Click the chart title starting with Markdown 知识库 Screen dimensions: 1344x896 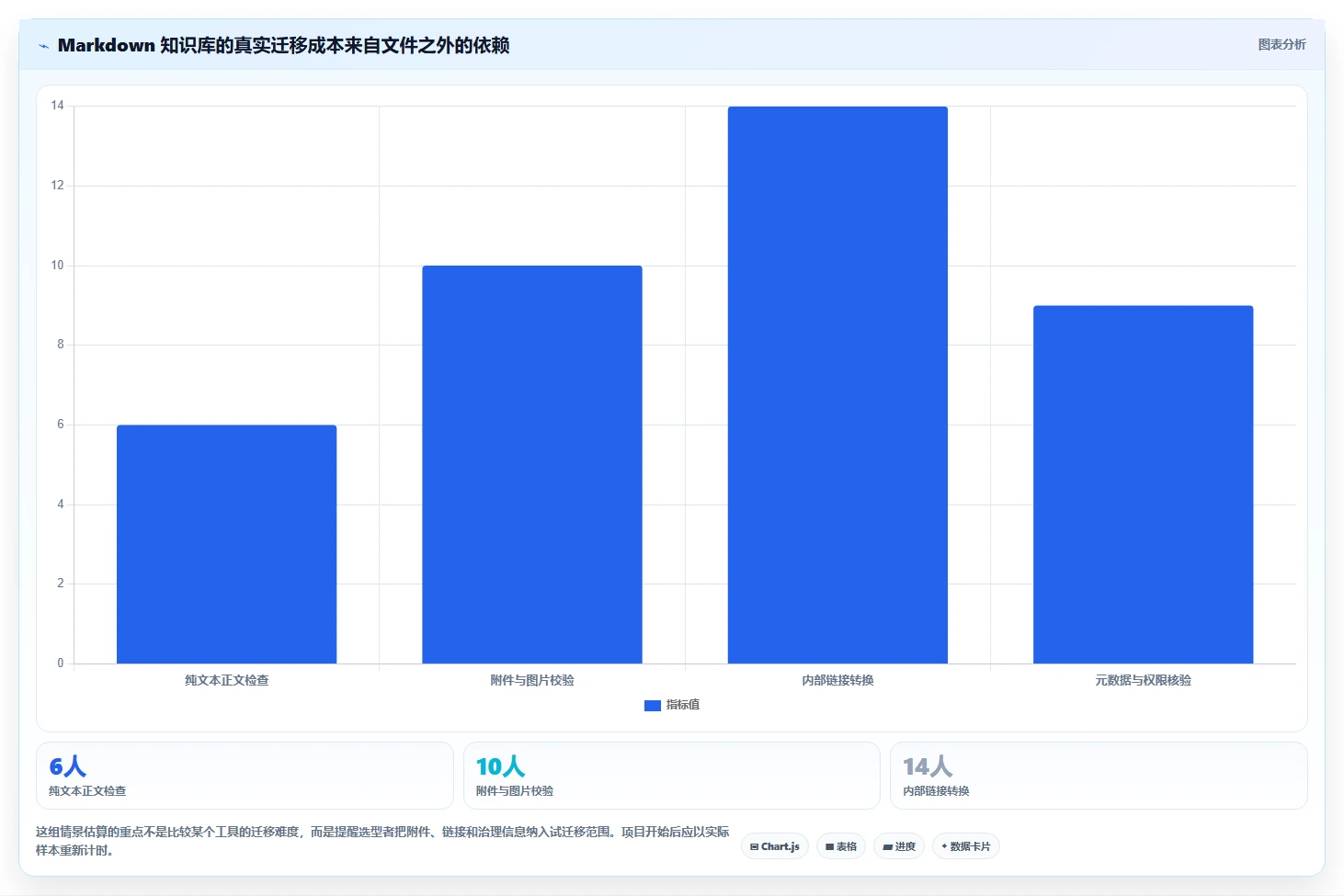tap(283, 45)
